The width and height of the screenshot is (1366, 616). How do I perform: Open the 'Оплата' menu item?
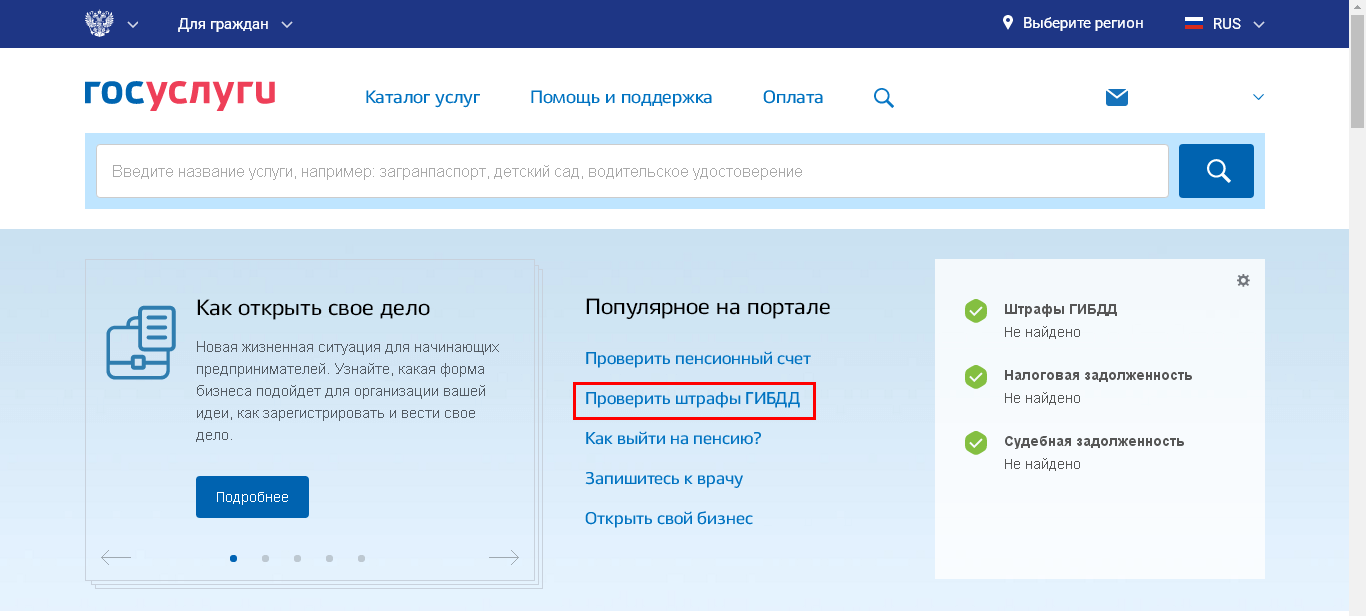pyautogui.click(x=792, y=97)
